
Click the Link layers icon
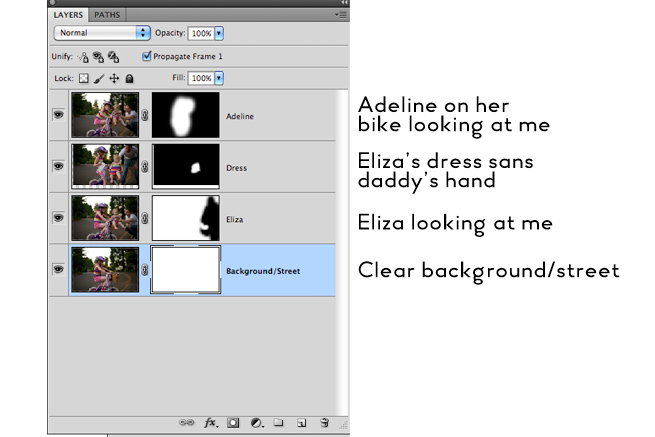point(186,422)
